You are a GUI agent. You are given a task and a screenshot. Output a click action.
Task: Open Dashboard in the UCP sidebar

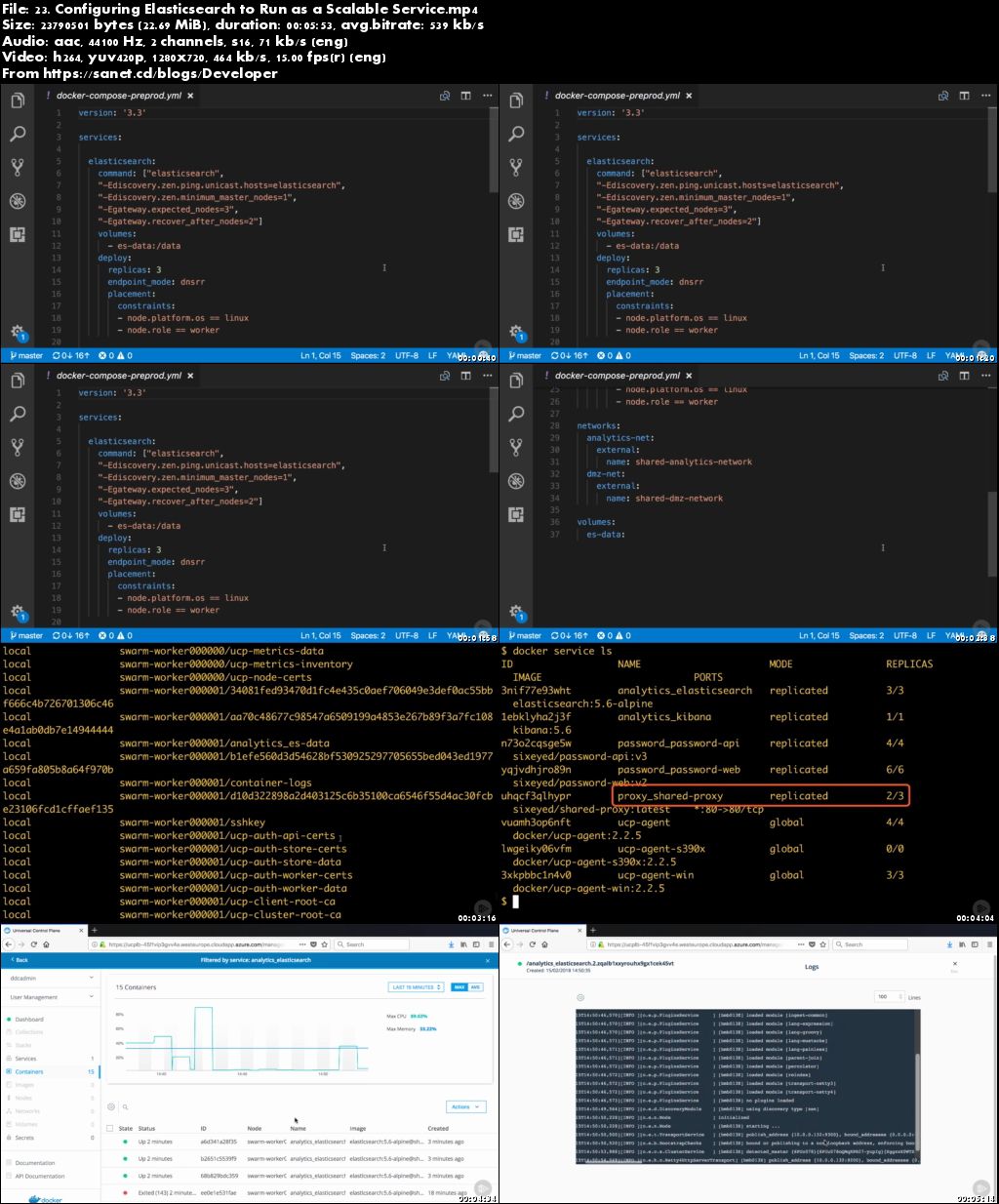click(x=28, y=1020)
